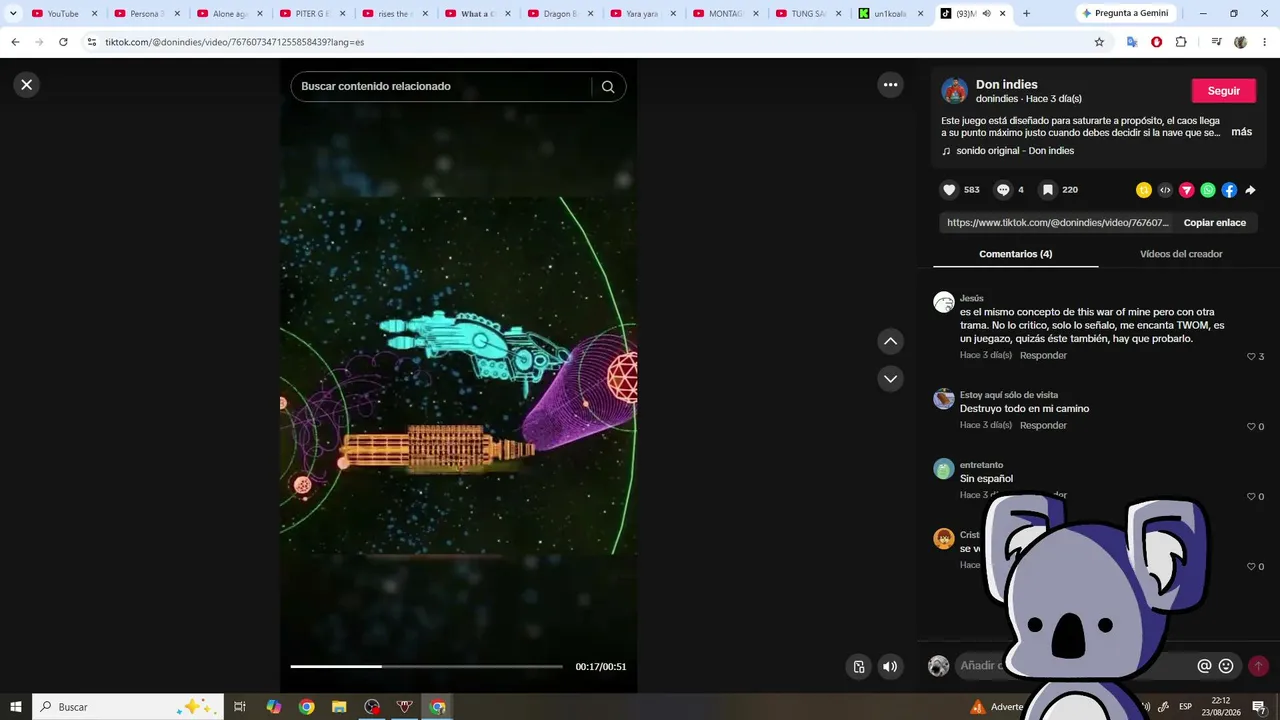Go to the previous video with up arrow

coord(890,342)
